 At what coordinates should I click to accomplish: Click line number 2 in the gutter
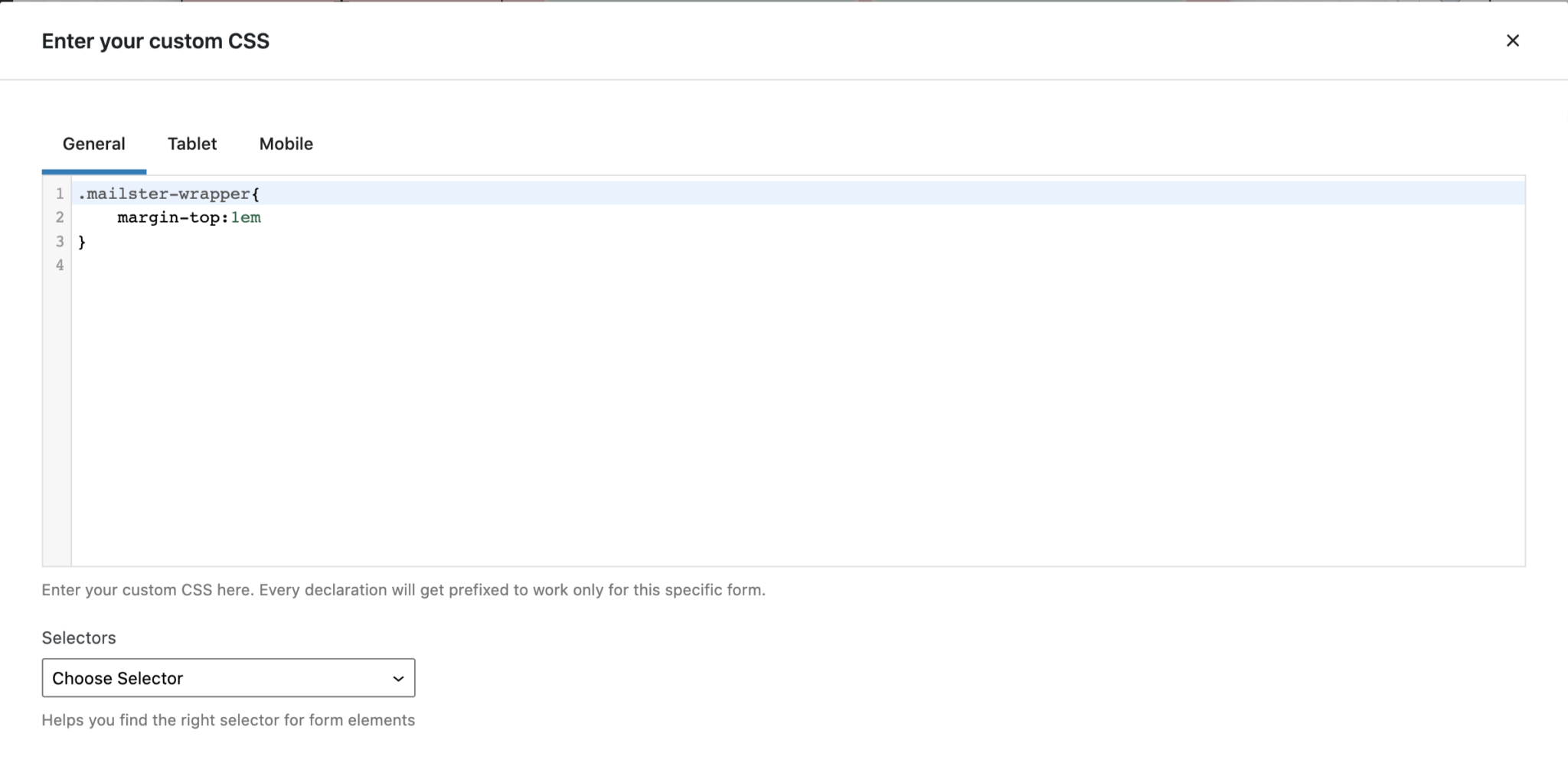(59, 217)
